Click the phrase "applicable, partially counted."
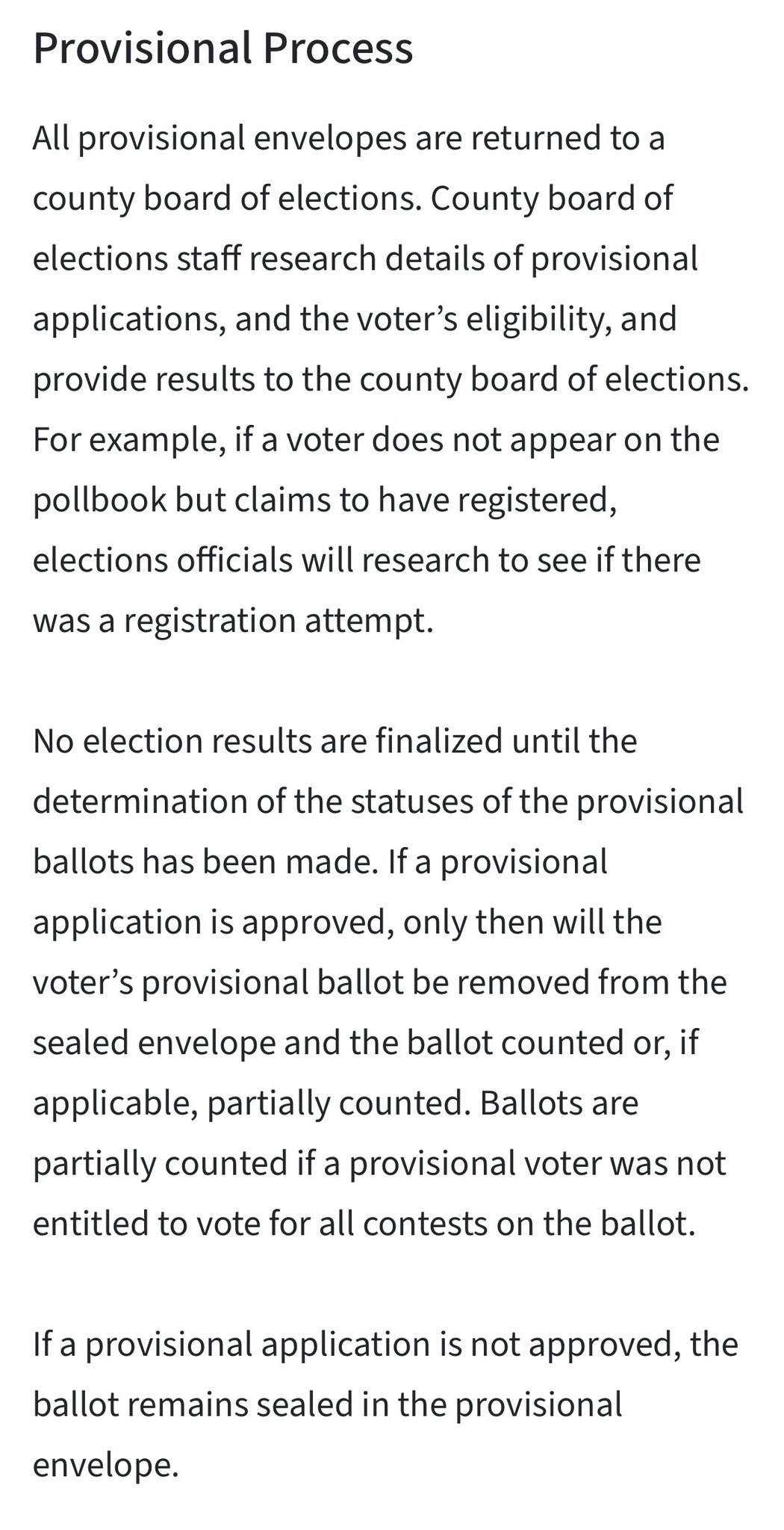 pyautogui.click(x=251, y=1103)
